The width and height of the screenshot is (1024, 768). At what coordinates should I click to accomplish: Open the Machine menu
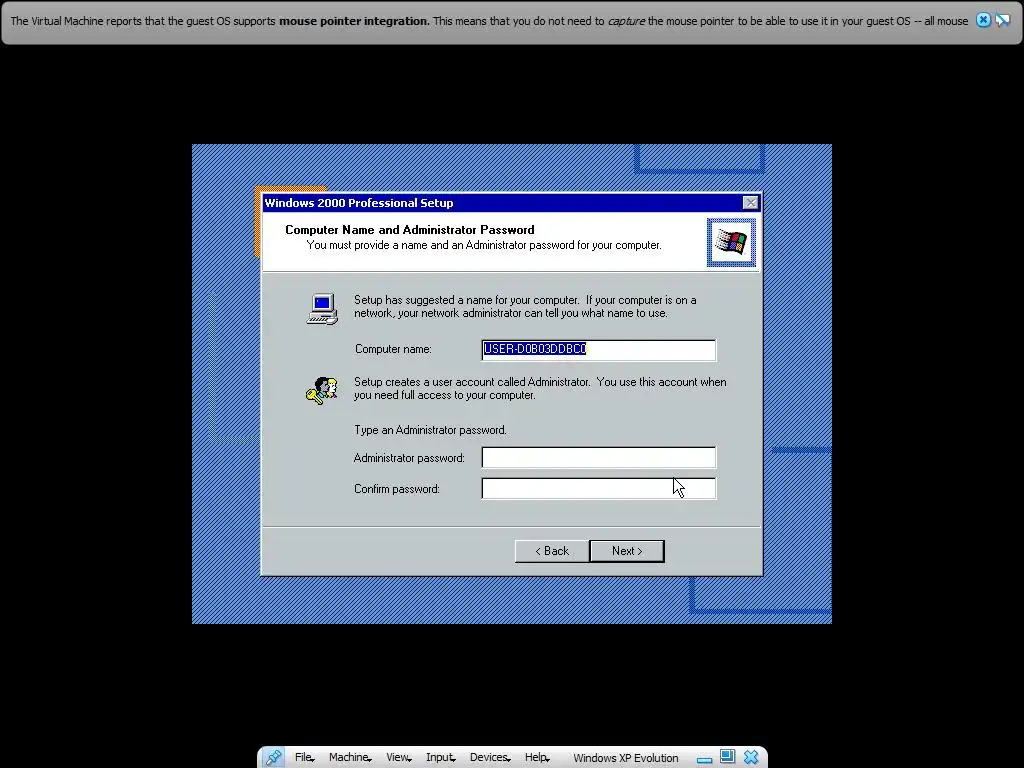pos(349,757)
